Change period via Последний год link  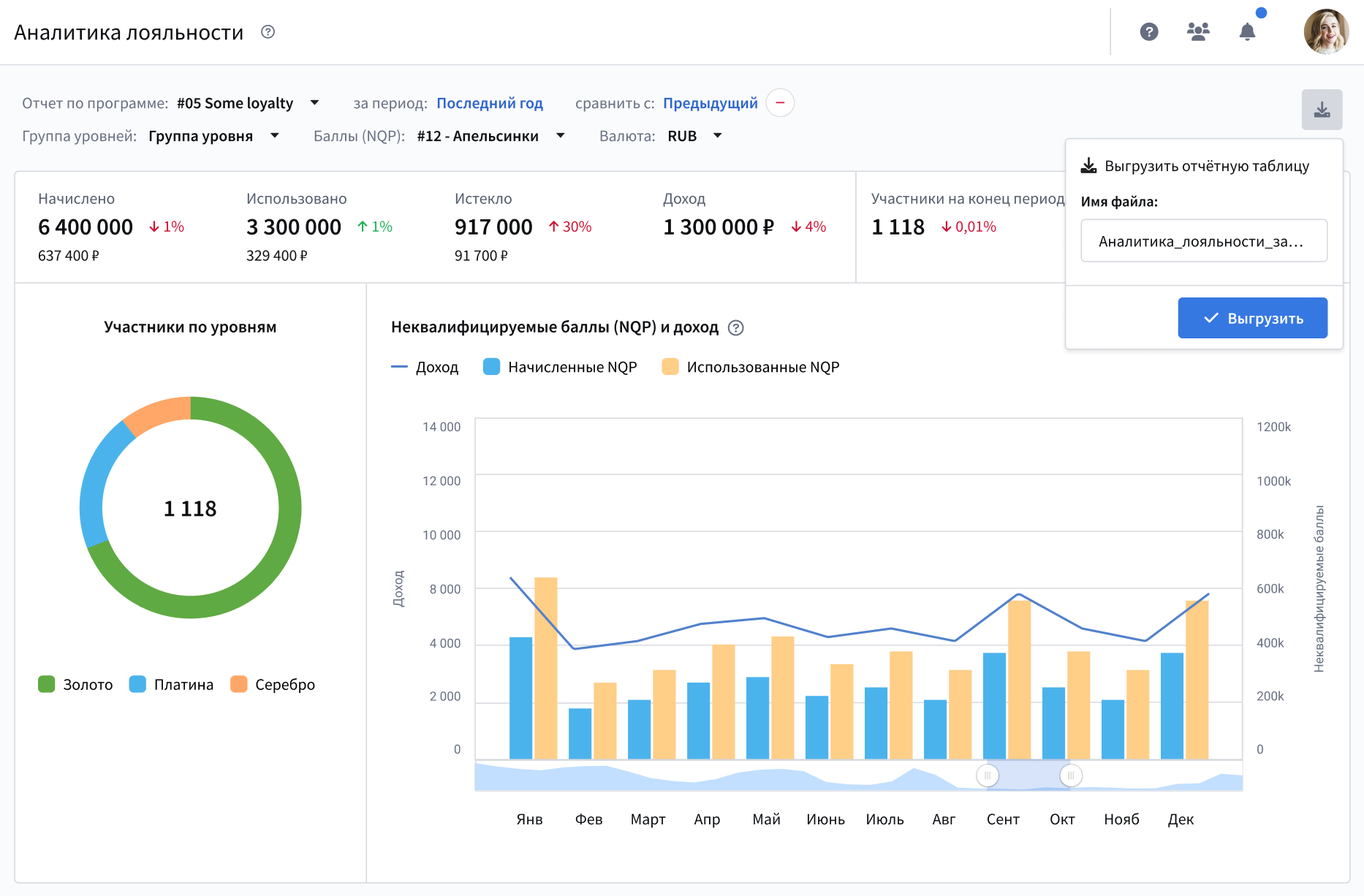490,103
